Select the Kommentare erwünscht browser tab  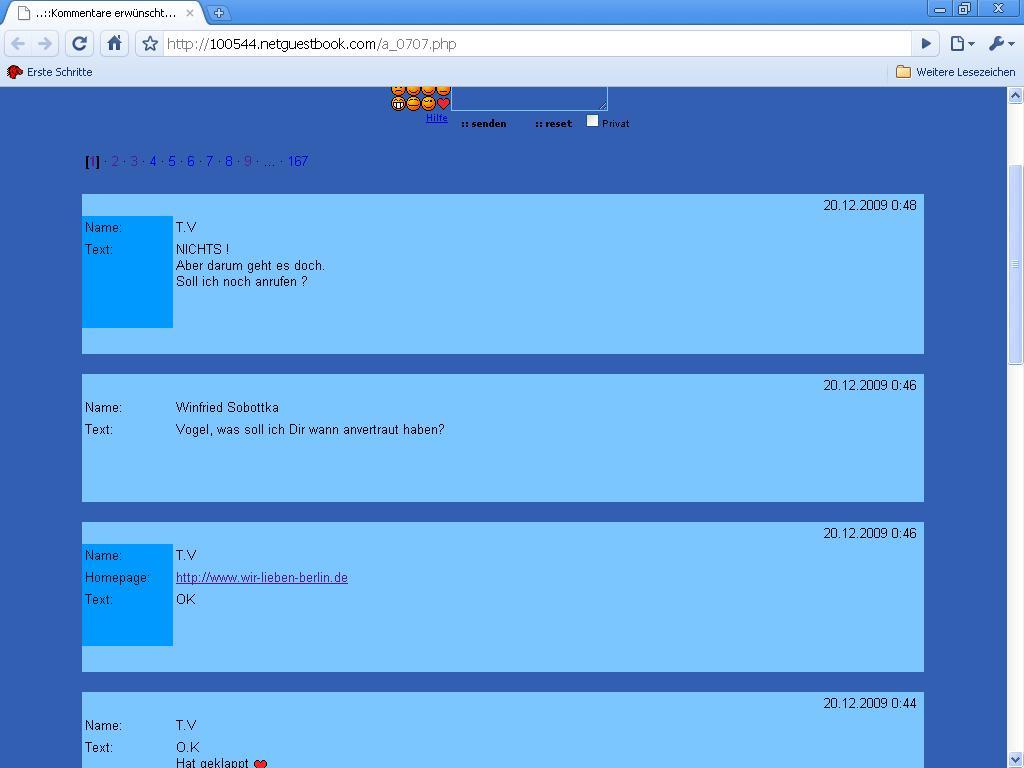[105, 13]
